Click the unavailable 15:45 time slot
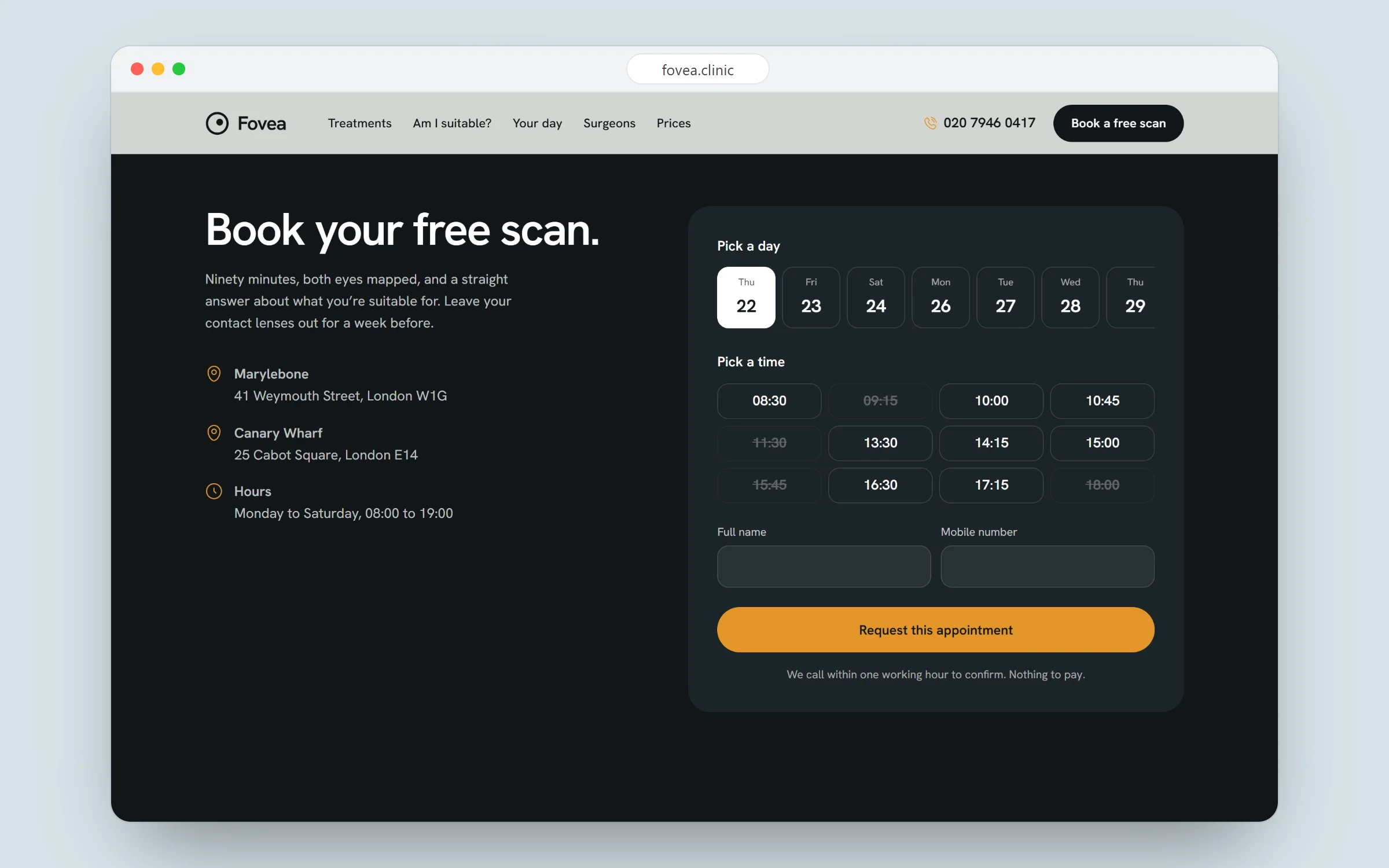 (x=769, y=486)
